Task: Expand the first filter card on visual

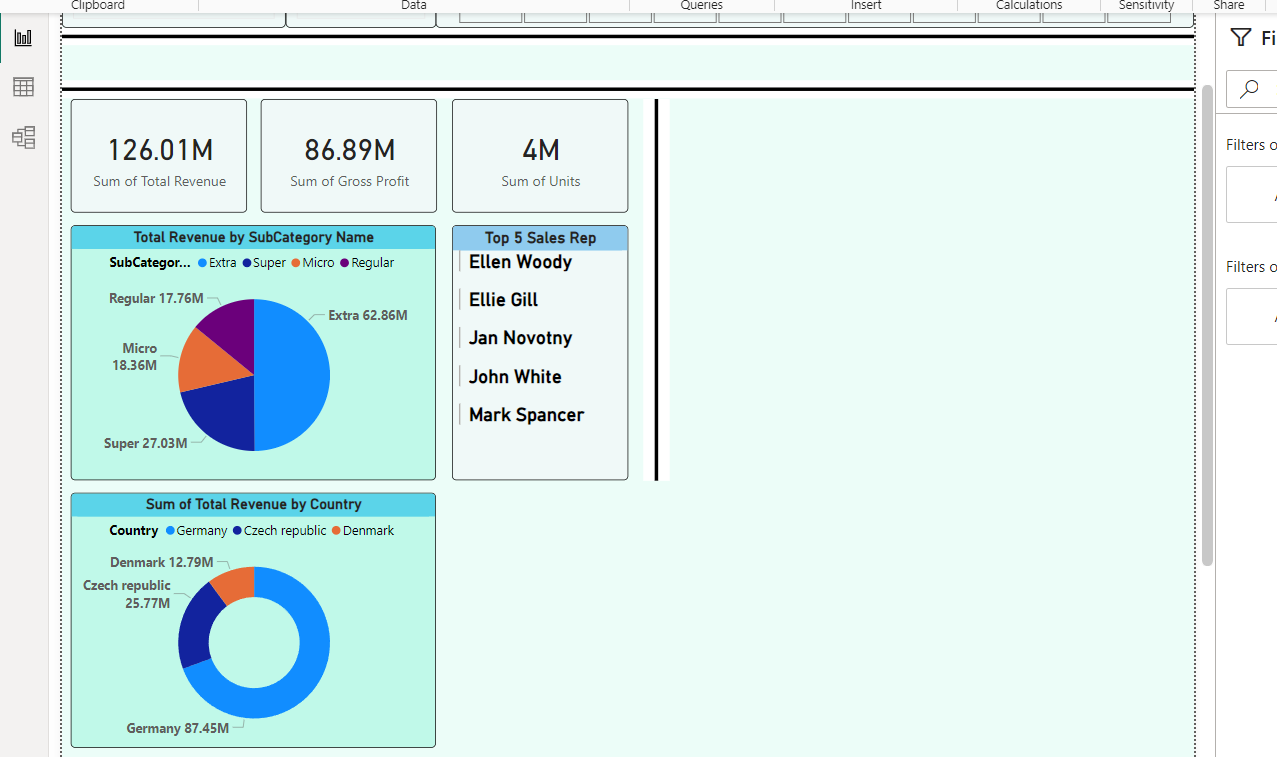Action: pyautogui.click(x=1255, y=194)
